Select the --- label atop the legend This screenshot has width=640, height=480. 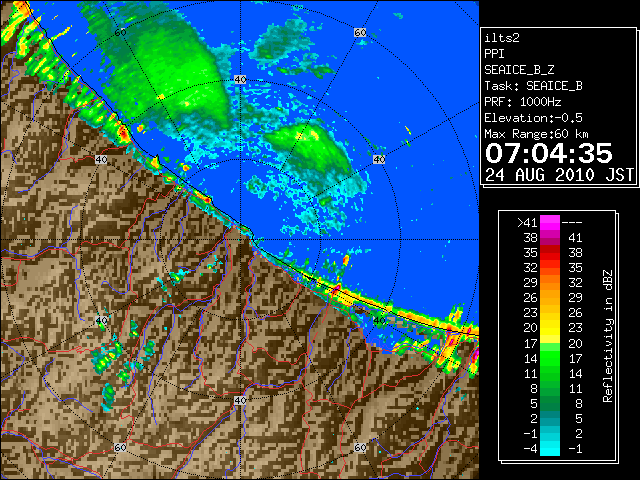tap(572, 222)
